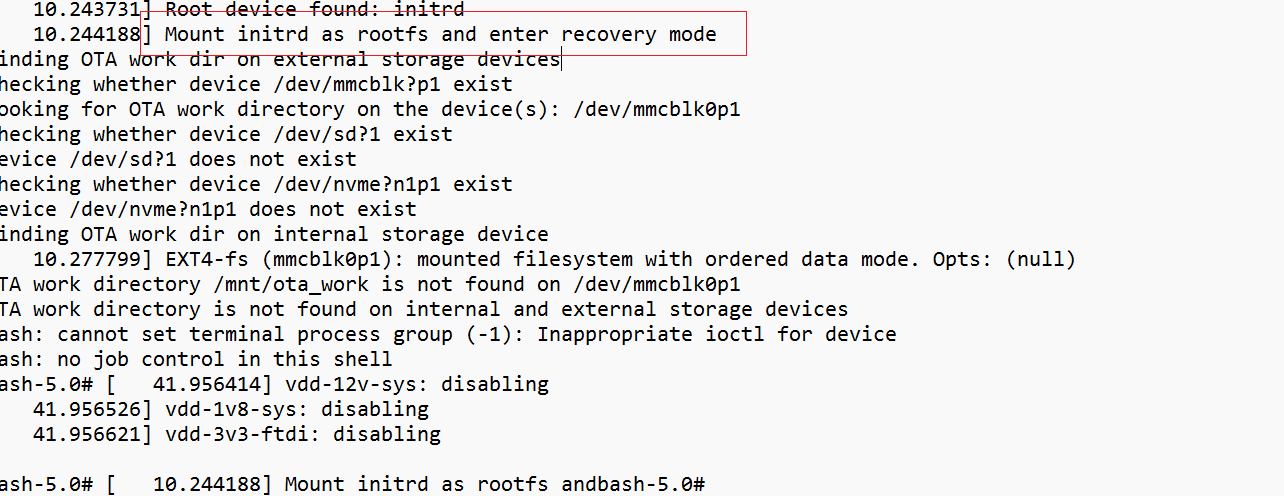Click the '/mnt/ota_work is not found' line

click(370, 284)
